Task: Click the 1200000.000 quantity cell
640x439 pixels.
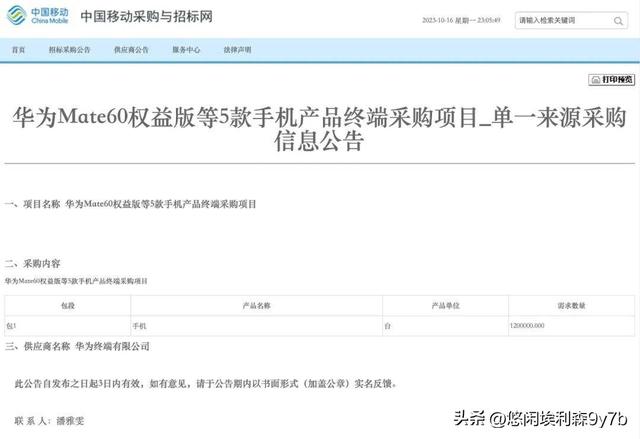Action: 571,326
